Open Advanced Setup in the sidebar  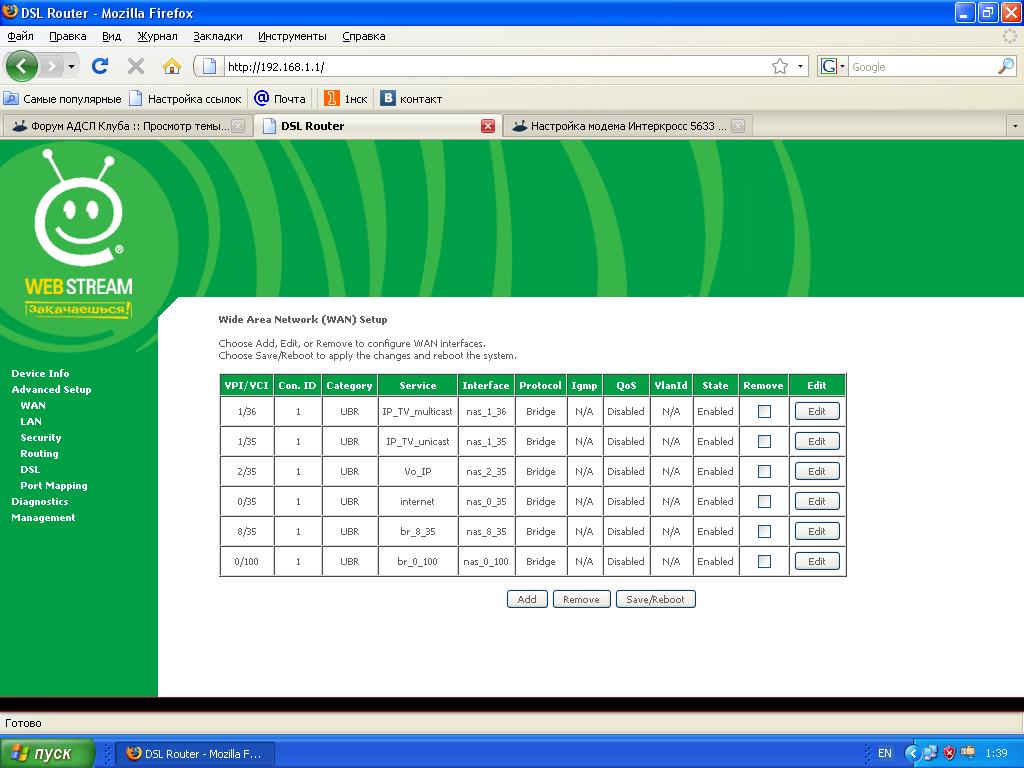[x=51, y=389]
